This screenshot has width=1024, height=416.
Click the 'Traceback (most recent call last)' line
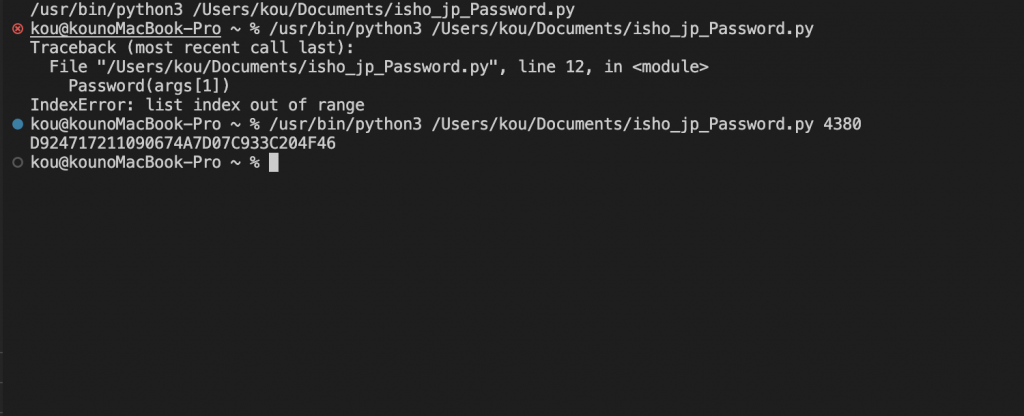click(x=192, y=48)
